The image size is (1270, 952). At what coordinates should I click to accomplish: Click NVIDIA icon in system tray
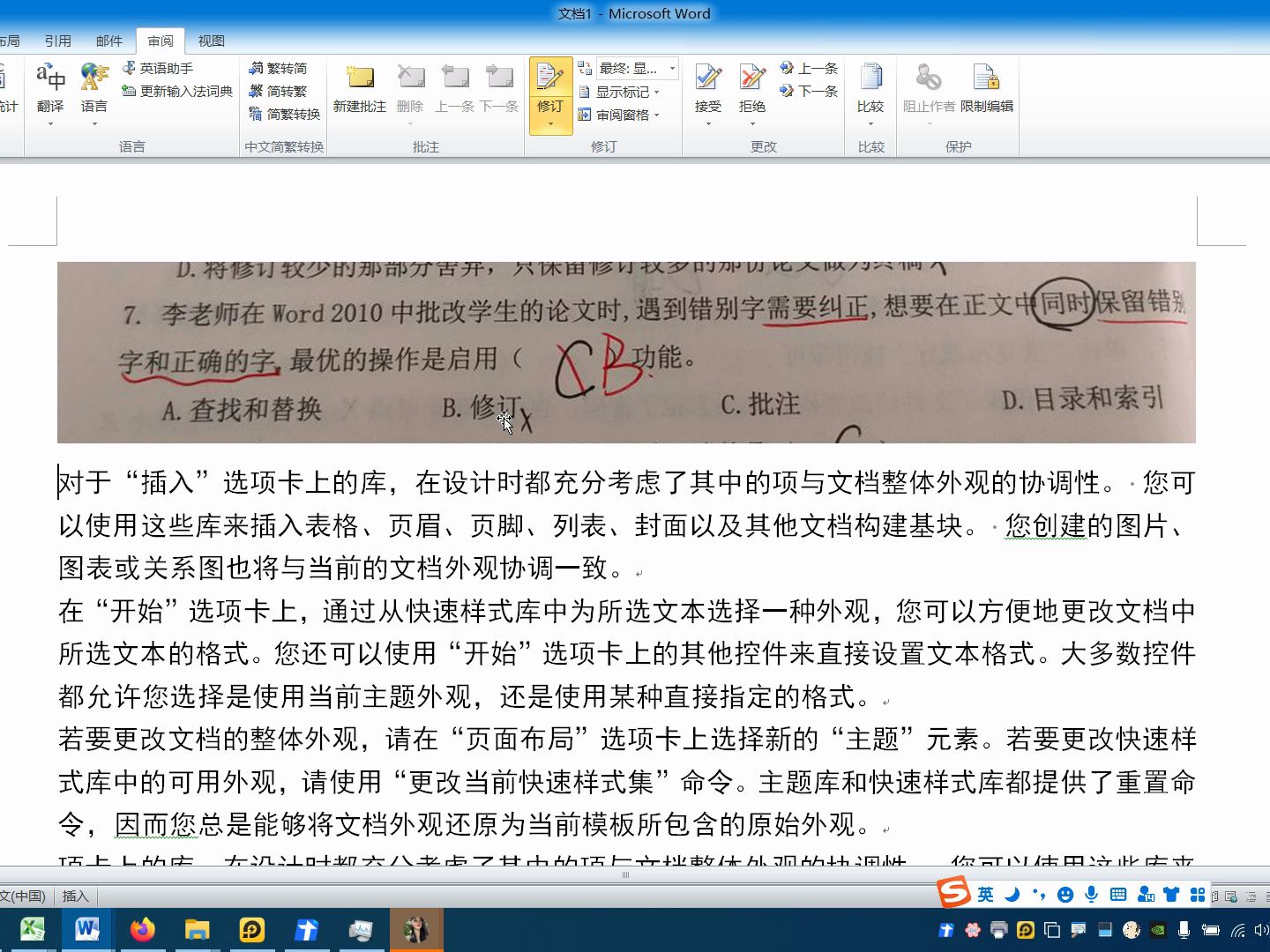pyautogui.click(x=1158, y=930)
